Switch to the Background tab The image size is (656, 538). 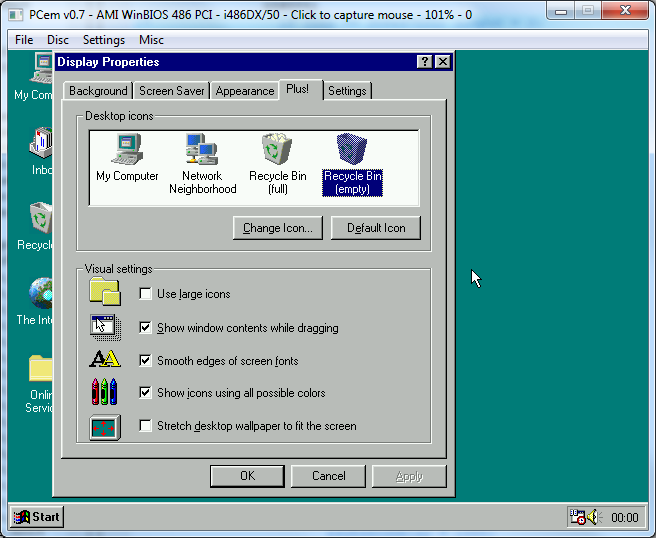pyautogui.click(x=98, y=91)
